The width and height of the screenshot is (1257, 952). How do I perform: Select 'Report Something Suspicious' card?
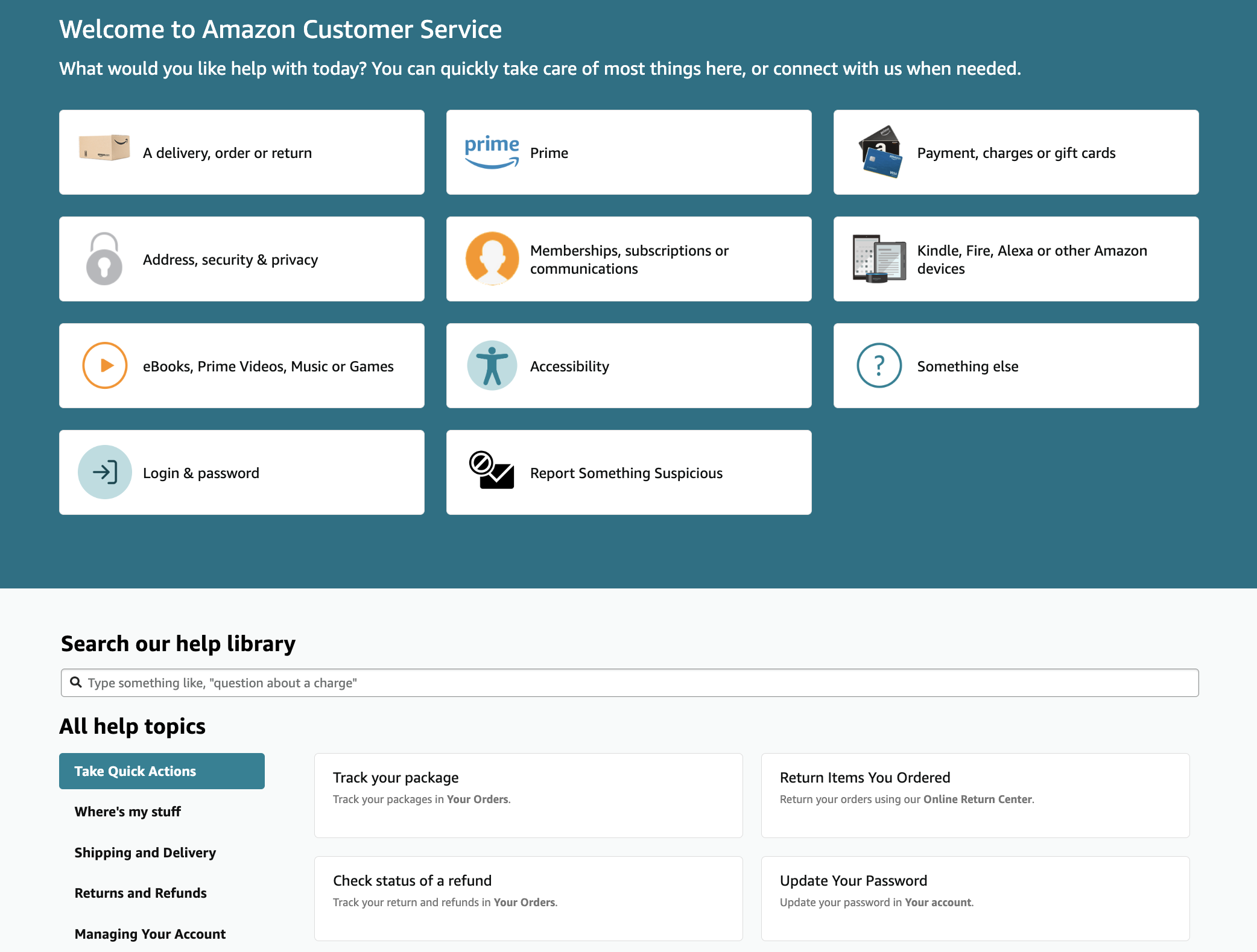pyautogui.click(x=629, y=472)
